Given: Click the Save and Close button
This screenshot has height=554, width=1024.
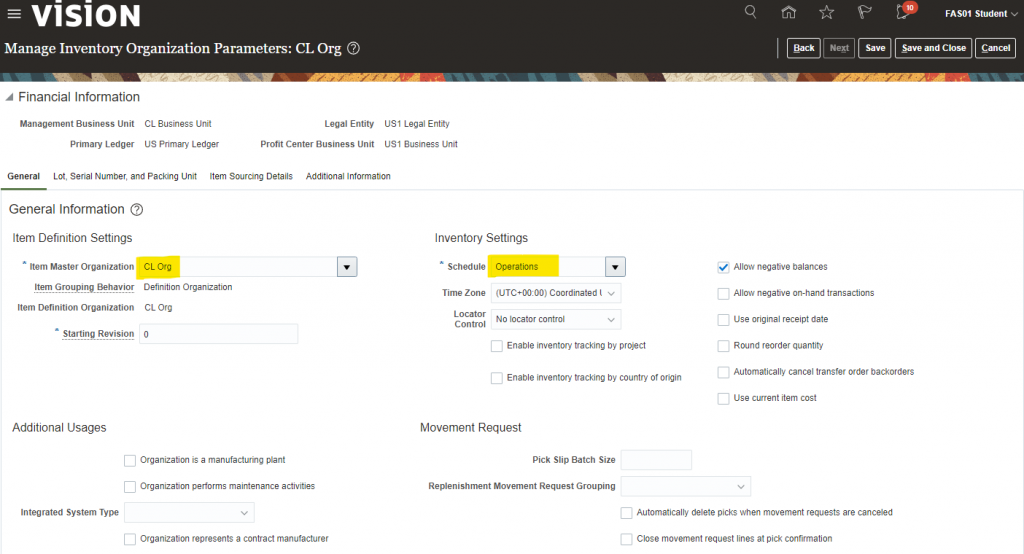Looking at the screenshot, I should click(933, 48).
